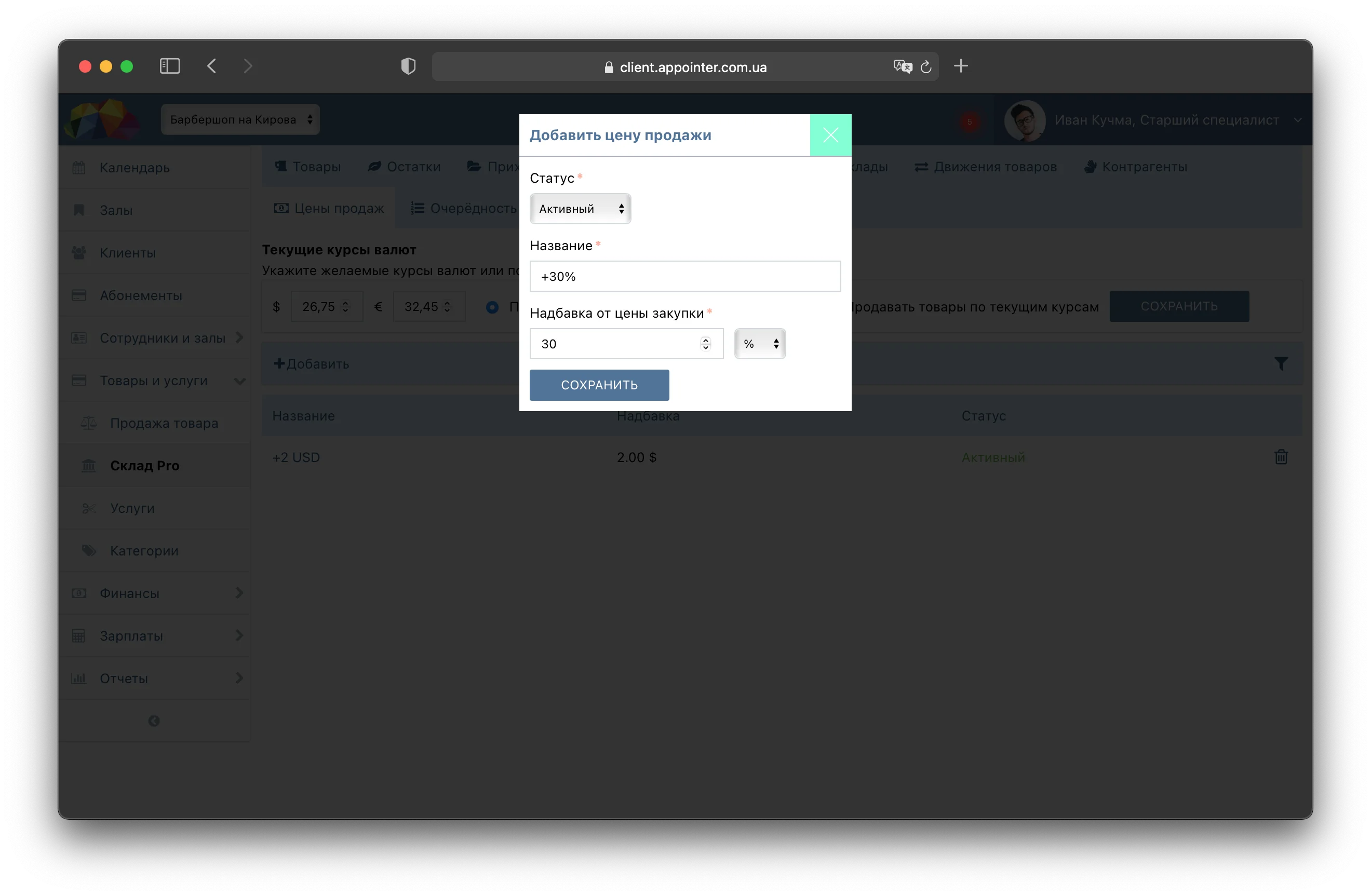Click the Залы bookmark icon
The height and width of the screenshot is (896, 1371).
pyautogui.click(x=79, y=210)
